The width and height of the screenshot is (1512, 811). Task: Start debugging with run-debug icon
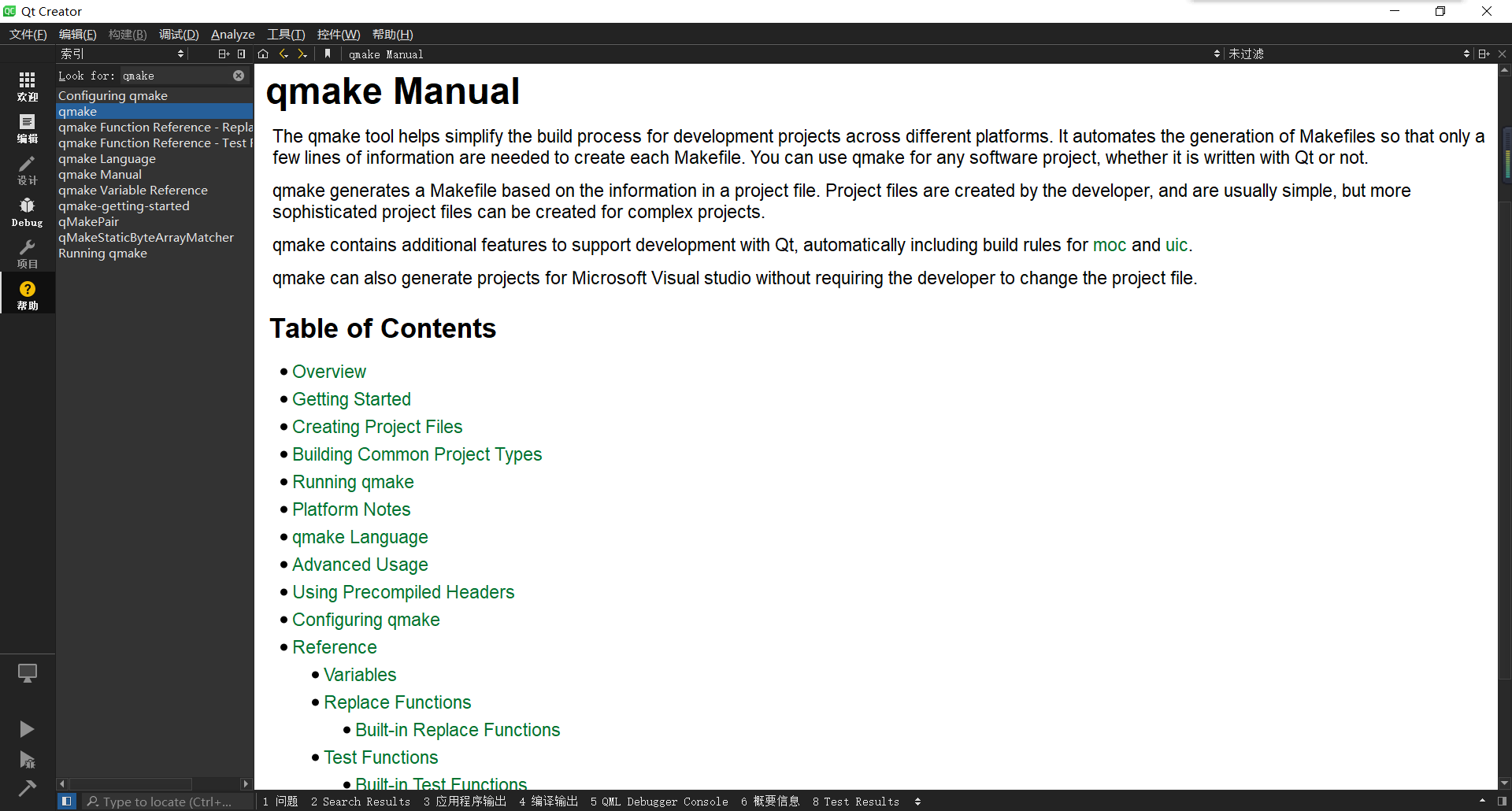pyautogui.click(x=28, y=760)
